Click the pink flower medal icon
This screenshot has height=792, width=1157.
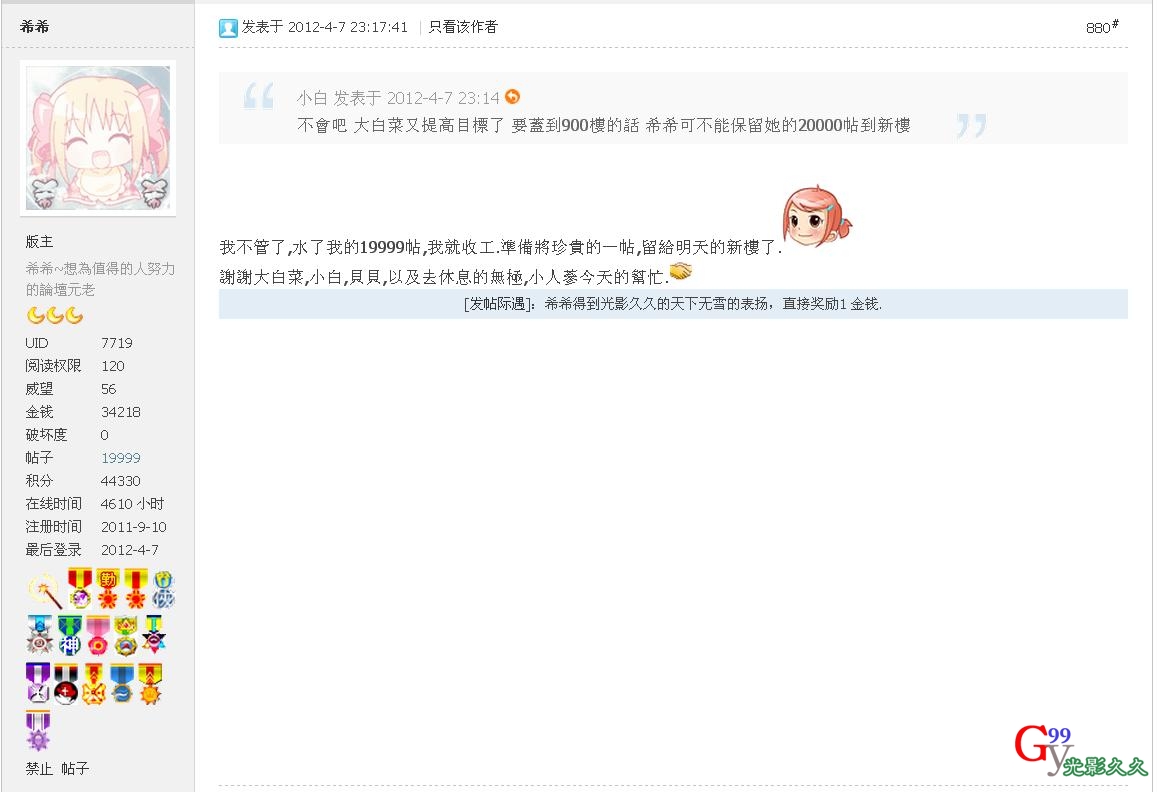click(97, 636)
